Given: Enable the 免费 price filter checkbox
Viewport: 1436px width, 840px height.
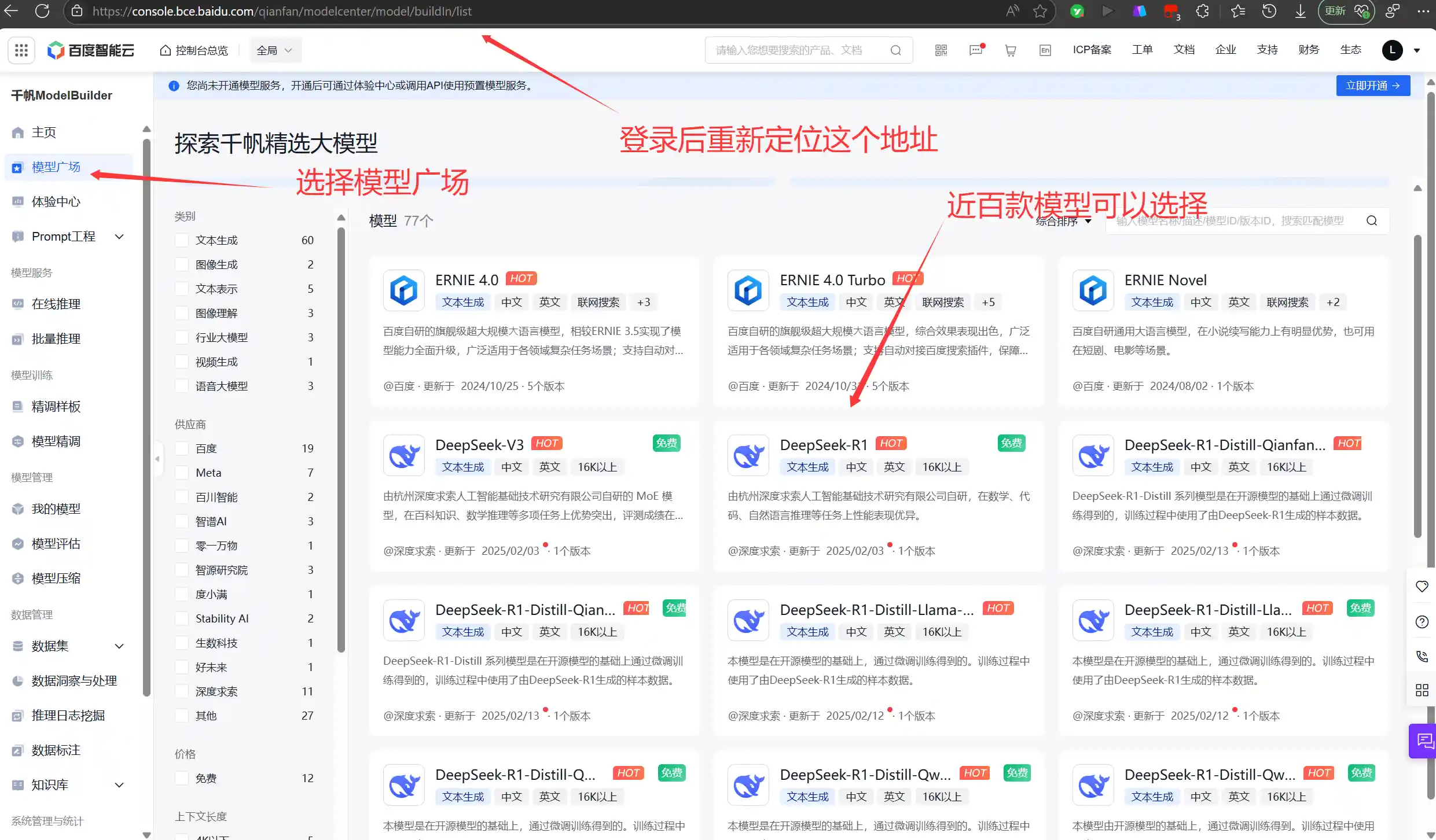Looking at the screenshot, I should click(182, 778).
